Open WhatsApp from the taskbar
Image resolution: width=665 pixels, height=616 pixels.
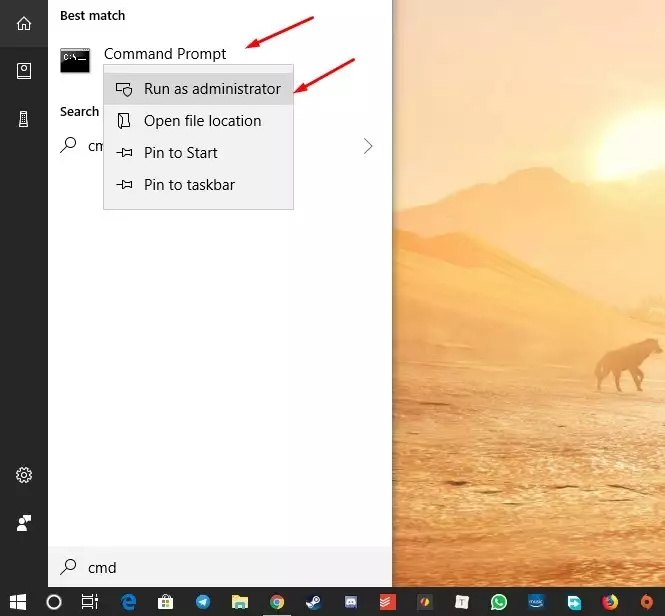pyautogui.click(x=499, y=602)
